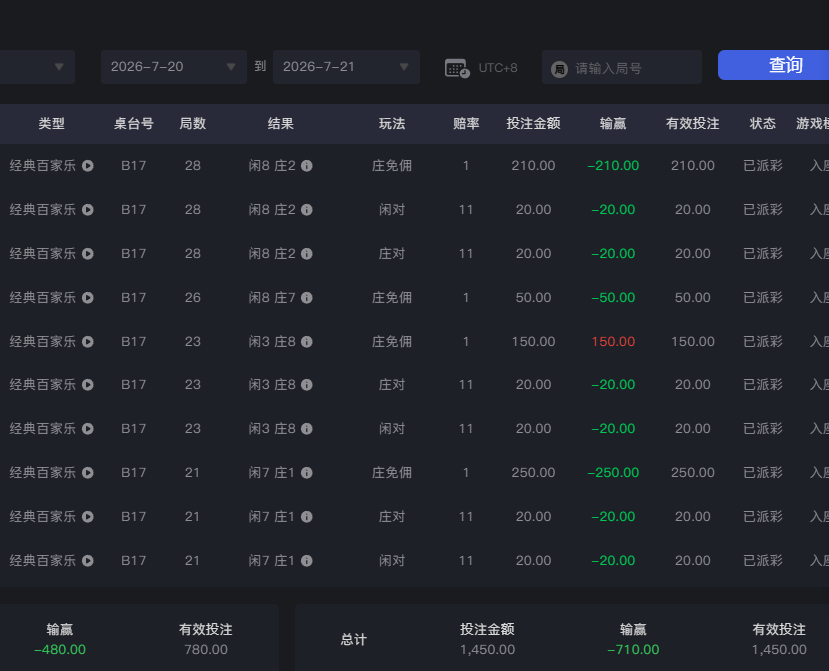The width and height of the screenshot is (829, 671).
Task: Open result info for round 23 庄免佣 row
Action: (307, 342)
